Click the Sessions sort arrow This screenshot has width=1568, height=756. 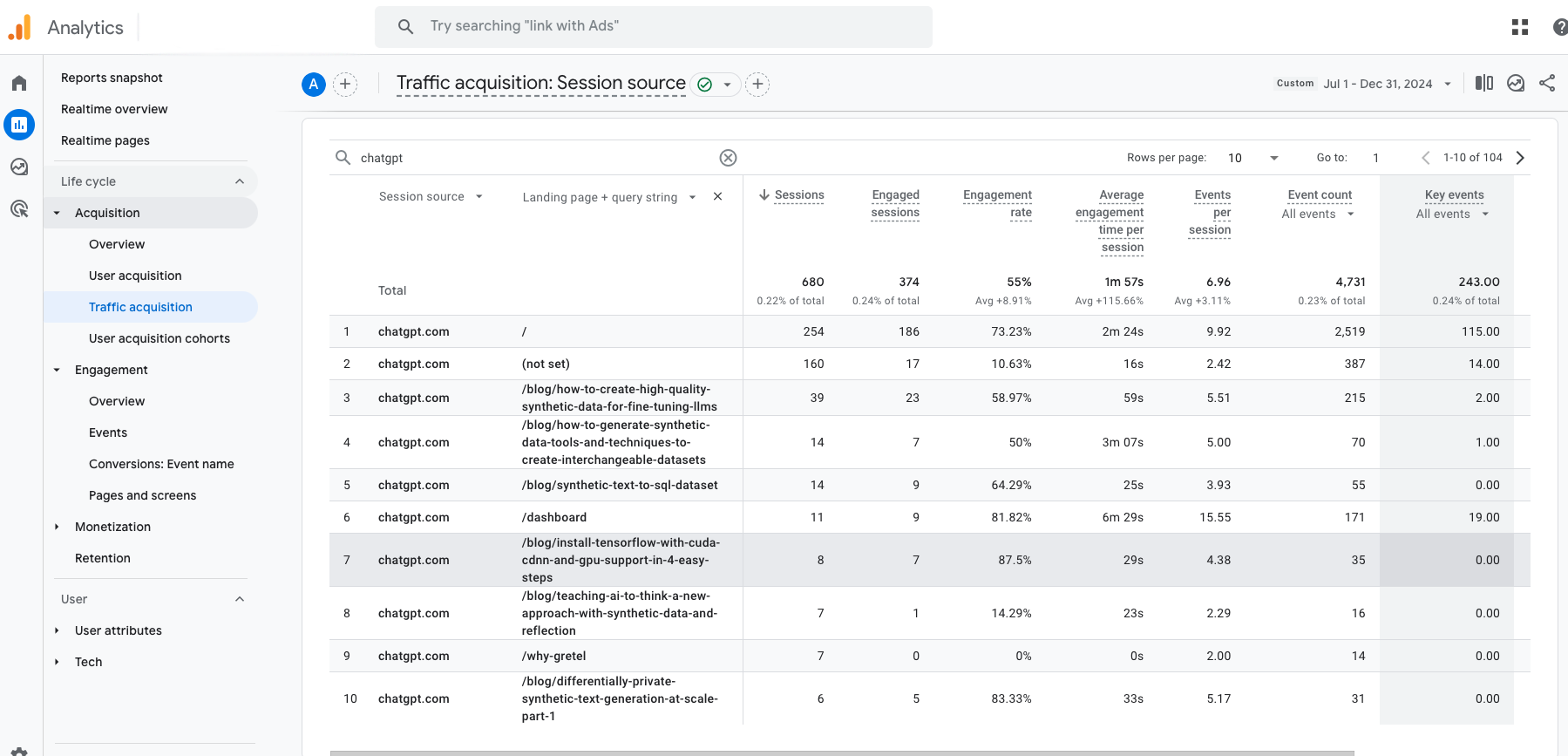coord(764,195)
